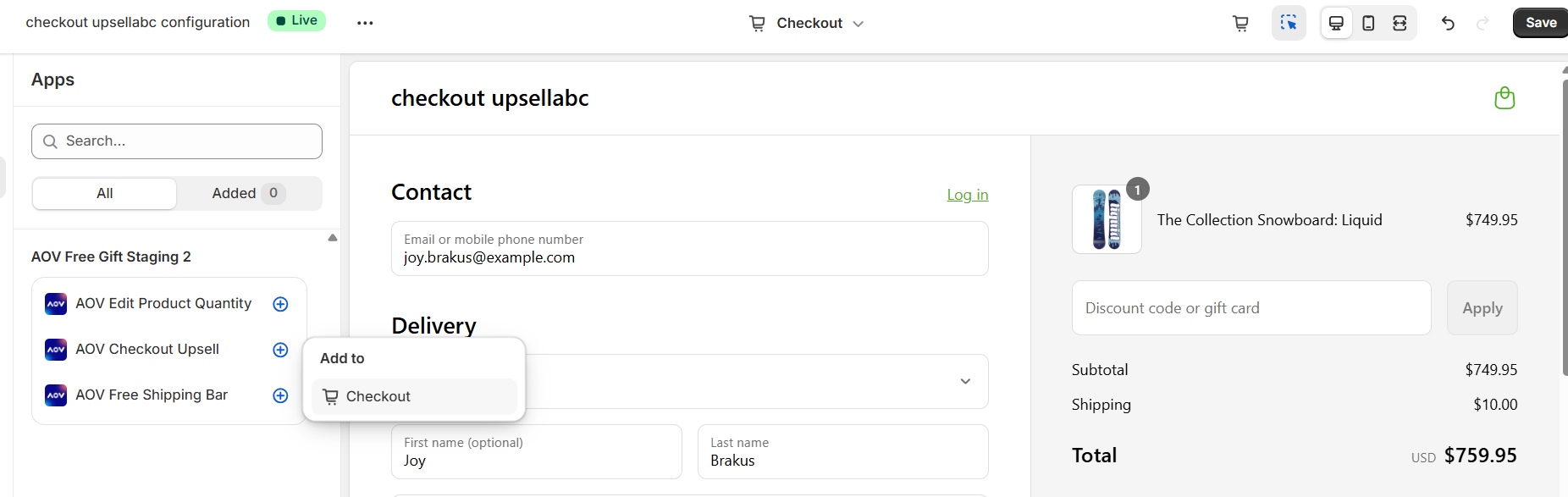Add AOV Edit Product Quantity app block
The height and width of the screenshot is (497, 1568).
pyautogui.click(x=280, y=304)
